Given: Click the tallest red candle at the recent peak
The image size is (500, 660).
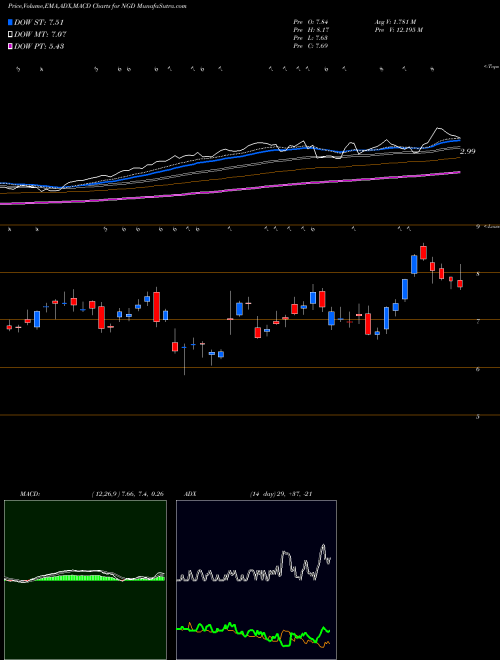Looking at the screenshot, I should (x=423, y=253).
